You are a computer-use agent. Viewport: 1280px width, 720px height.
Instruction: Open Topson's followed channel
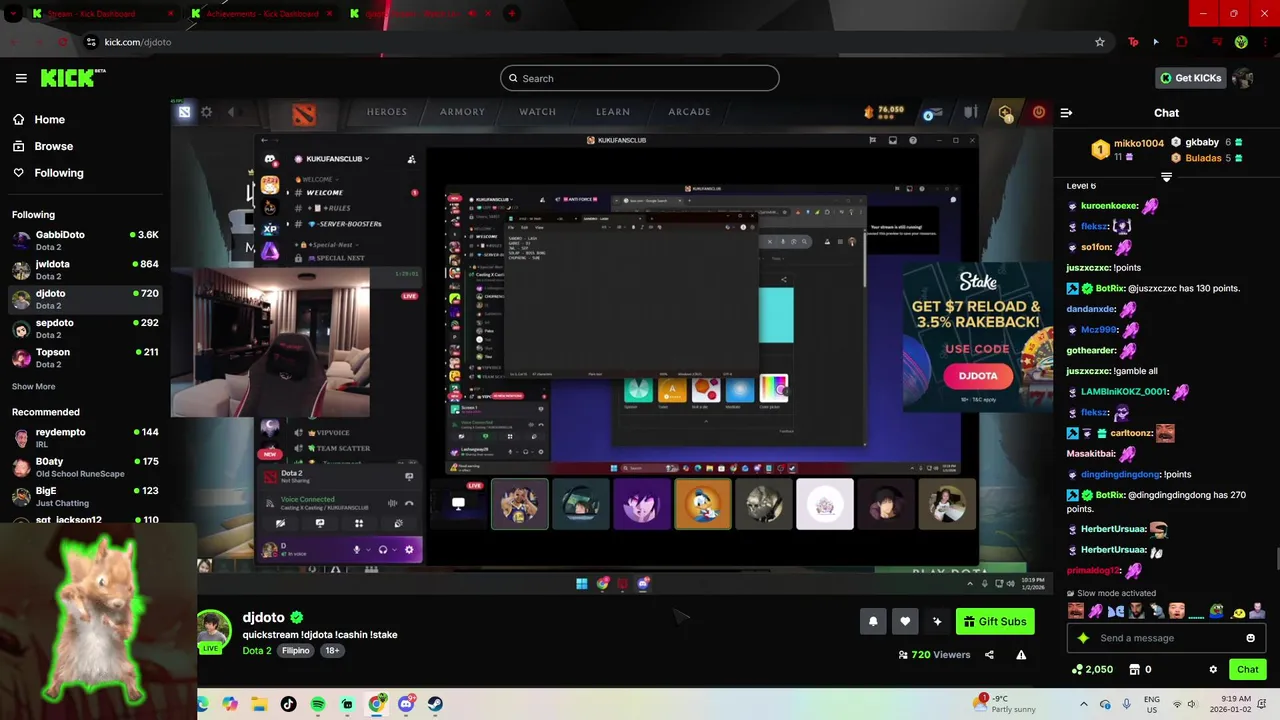pos(85,358)
